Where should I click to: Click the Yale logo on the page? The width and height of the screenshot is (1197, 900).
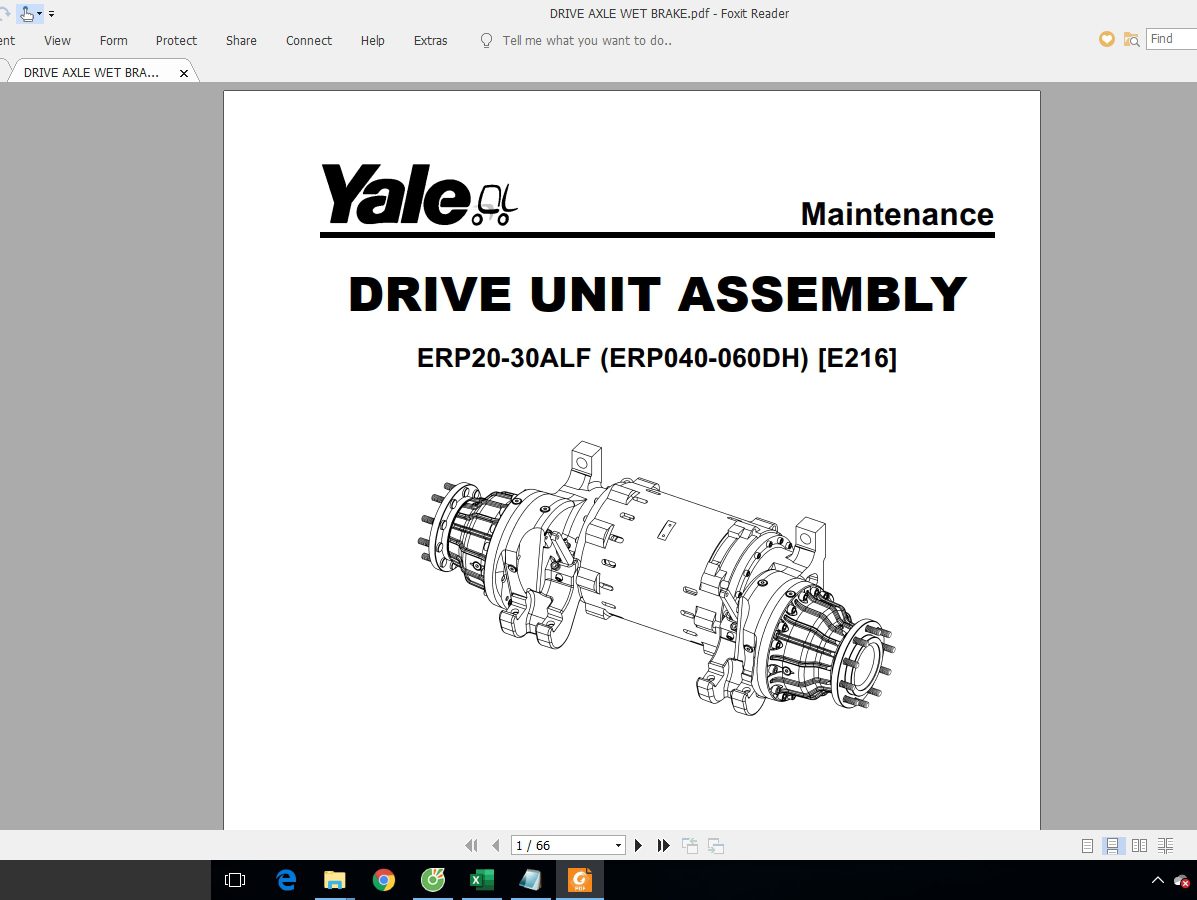point(418,195)
